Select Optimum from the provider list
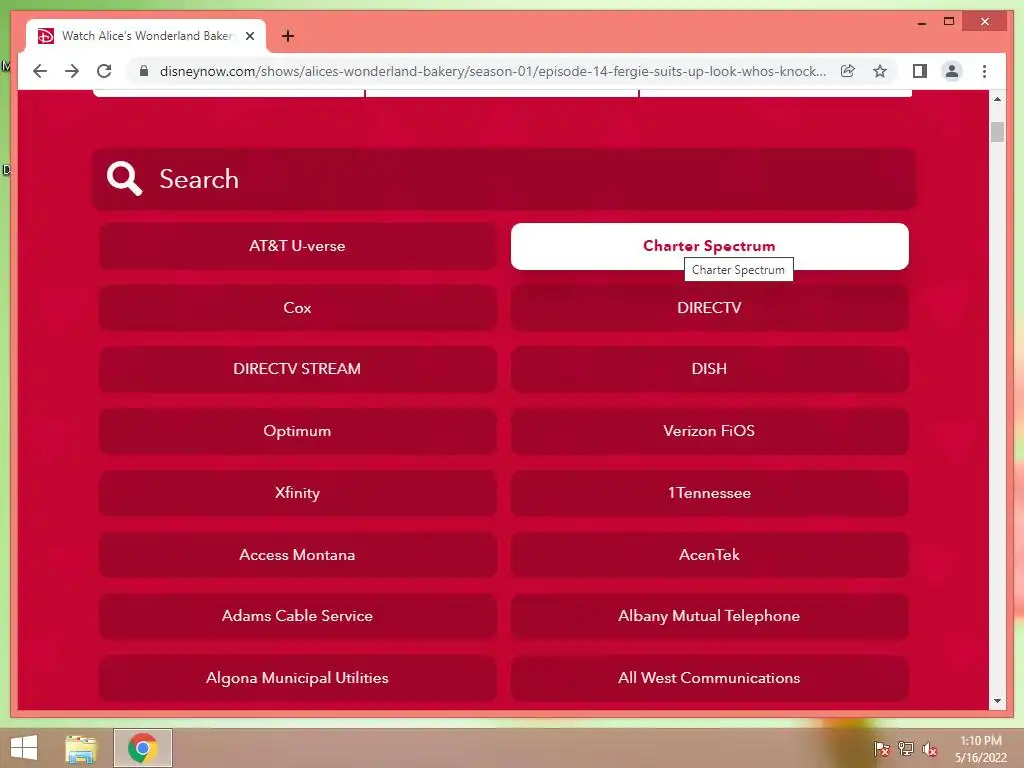This screenshot has height=768, width=1024. pos(297,431)
